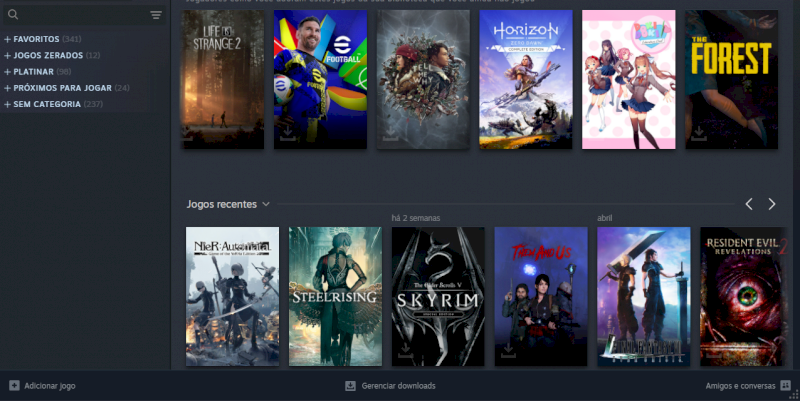This screenshot has height=401, width=800.
Task: Open NieR:Automata game cover
Action: tap(232, 296)
